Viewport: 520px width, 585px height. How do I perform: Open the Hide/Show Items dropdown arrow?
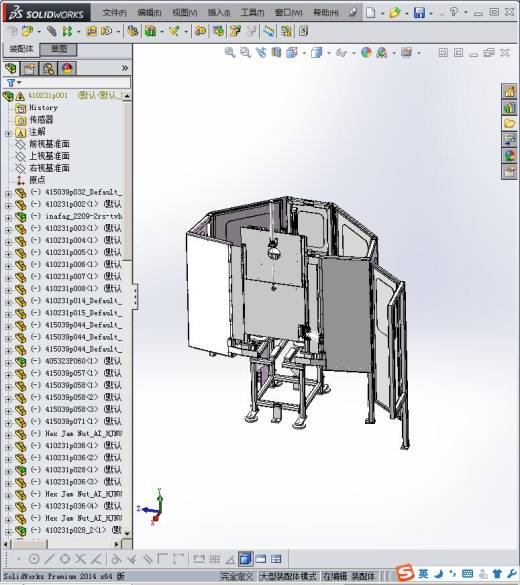[354, 53]
